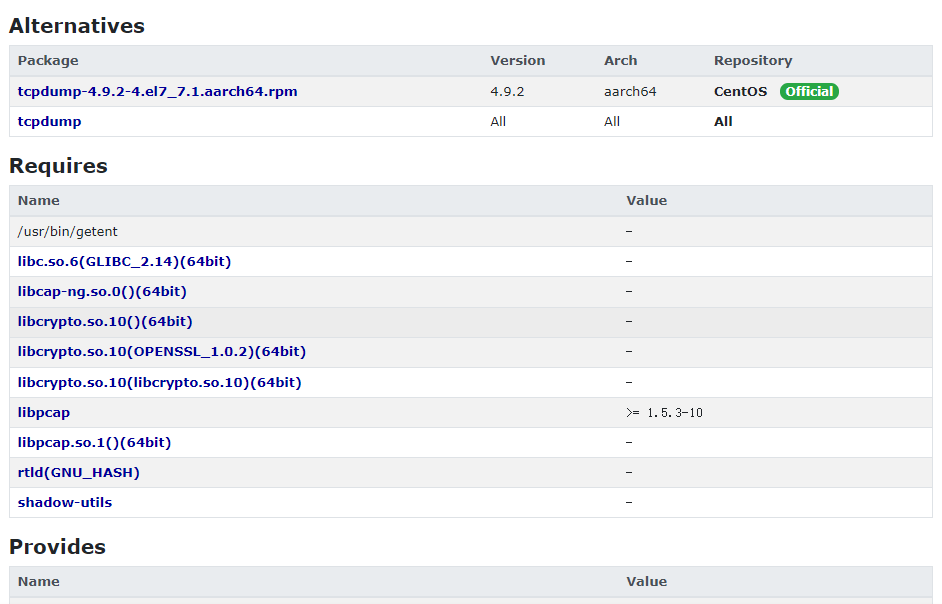
Task: Open tcpdump-4.9.2-4.el7_7.1.aarch64.rpm package link
Action: pos(157,91)
